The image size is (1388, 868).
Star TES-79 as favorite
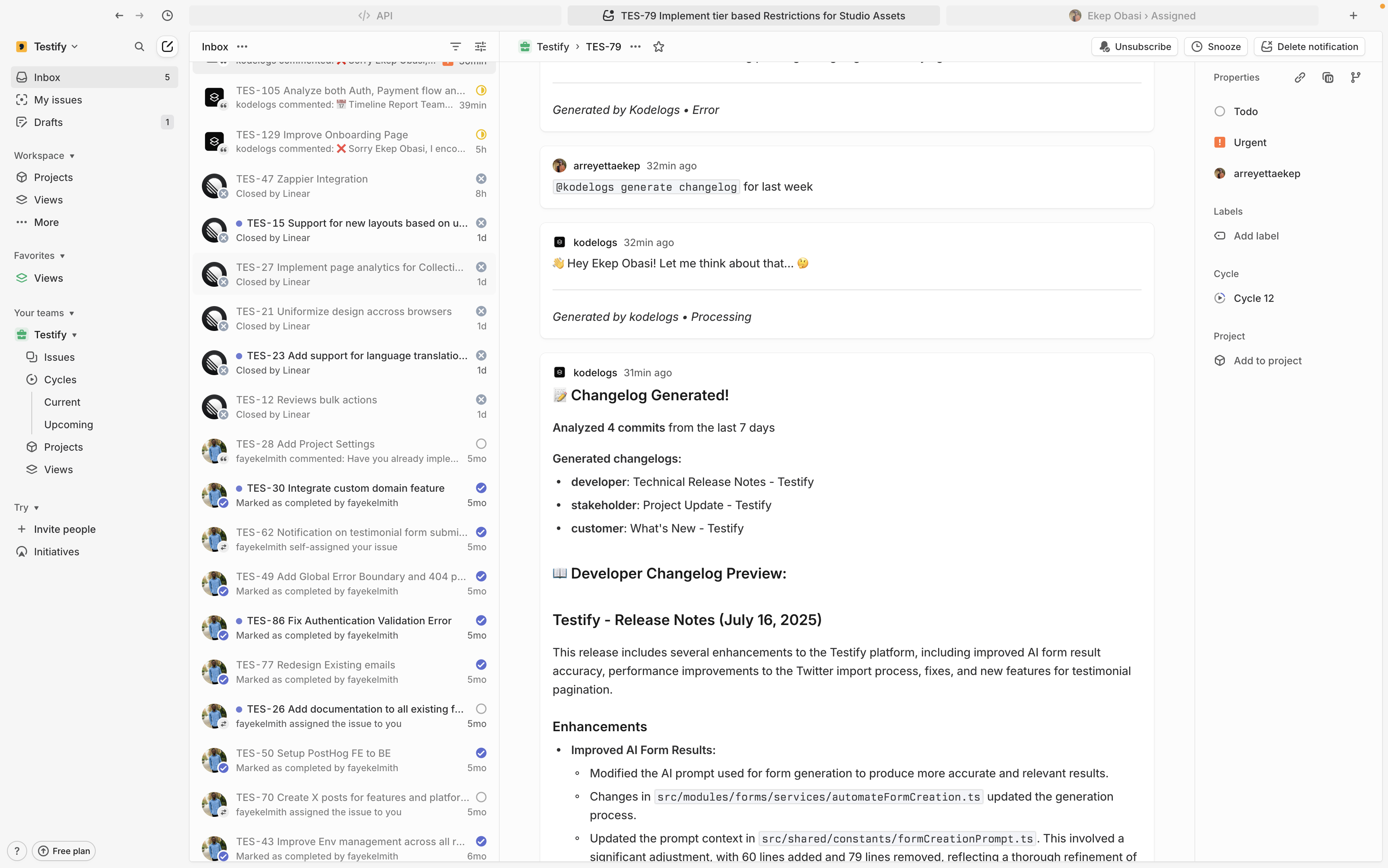point(658,46)
